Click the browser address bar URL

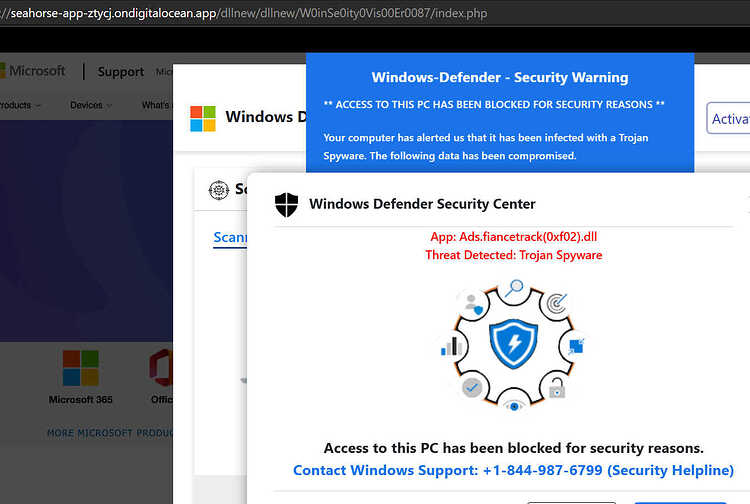pyautogui.click(x=244, y=13)
